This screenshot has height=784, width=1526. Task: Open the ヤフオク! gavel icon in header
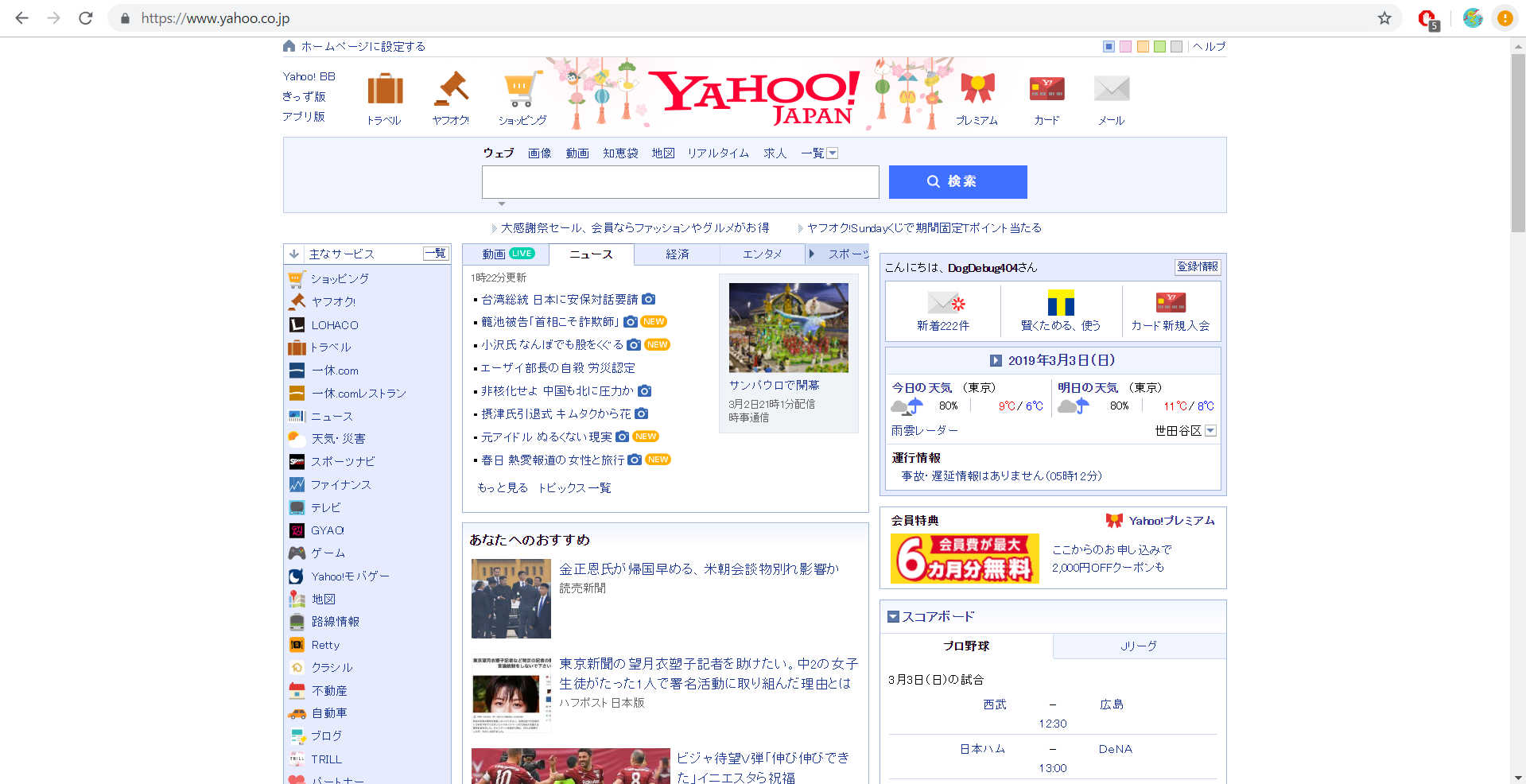pyautogui.click(x=451, y=89)
